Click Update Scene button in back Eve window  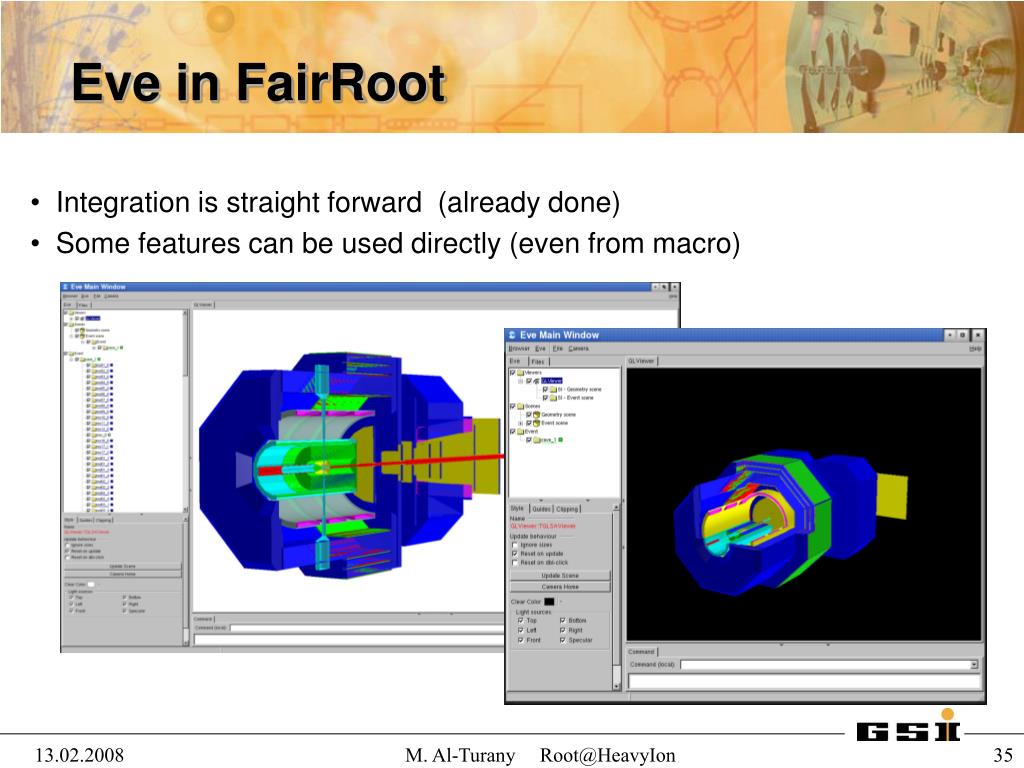(122, 566)
